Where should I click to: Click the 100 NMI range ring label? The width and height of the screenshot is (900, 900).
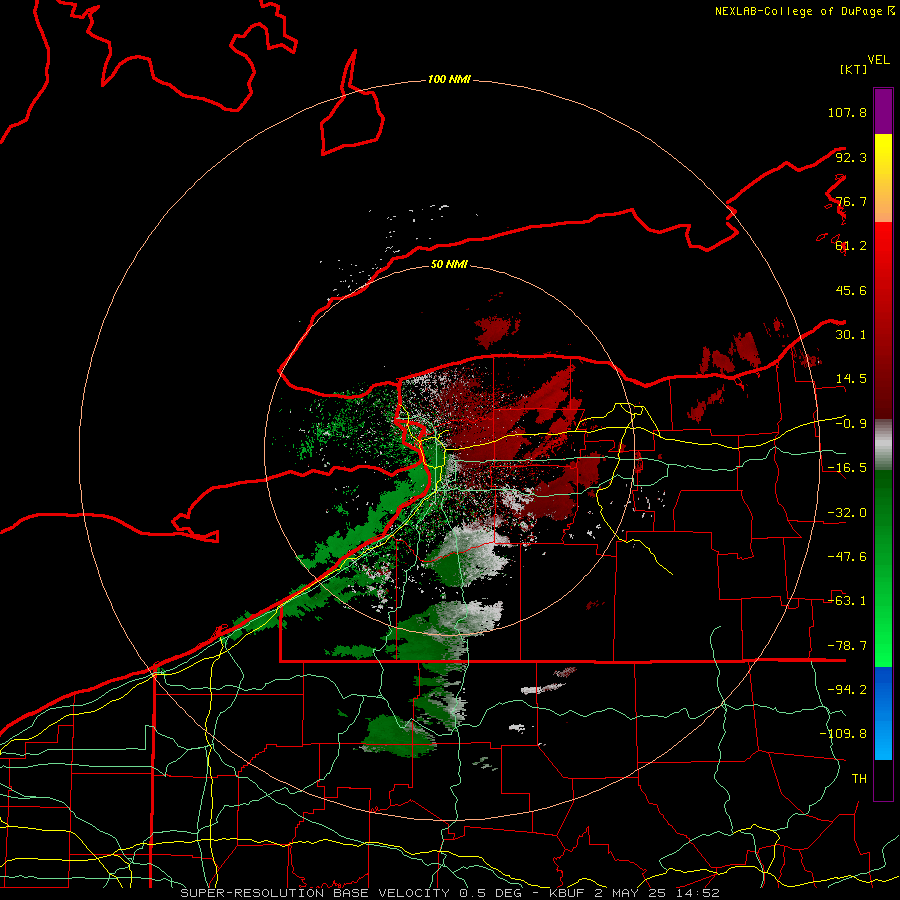pyautogui.click(x=449, y=79)
